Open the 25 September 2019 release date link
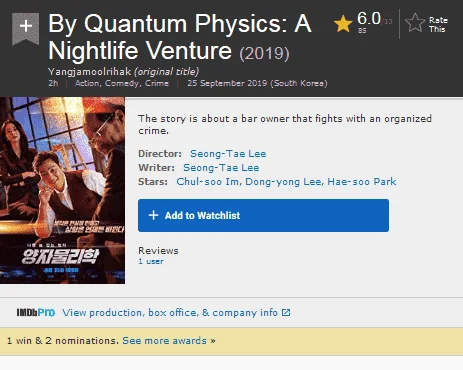The width and height of the screenshot is (463, 370). (x=257, y=83)
